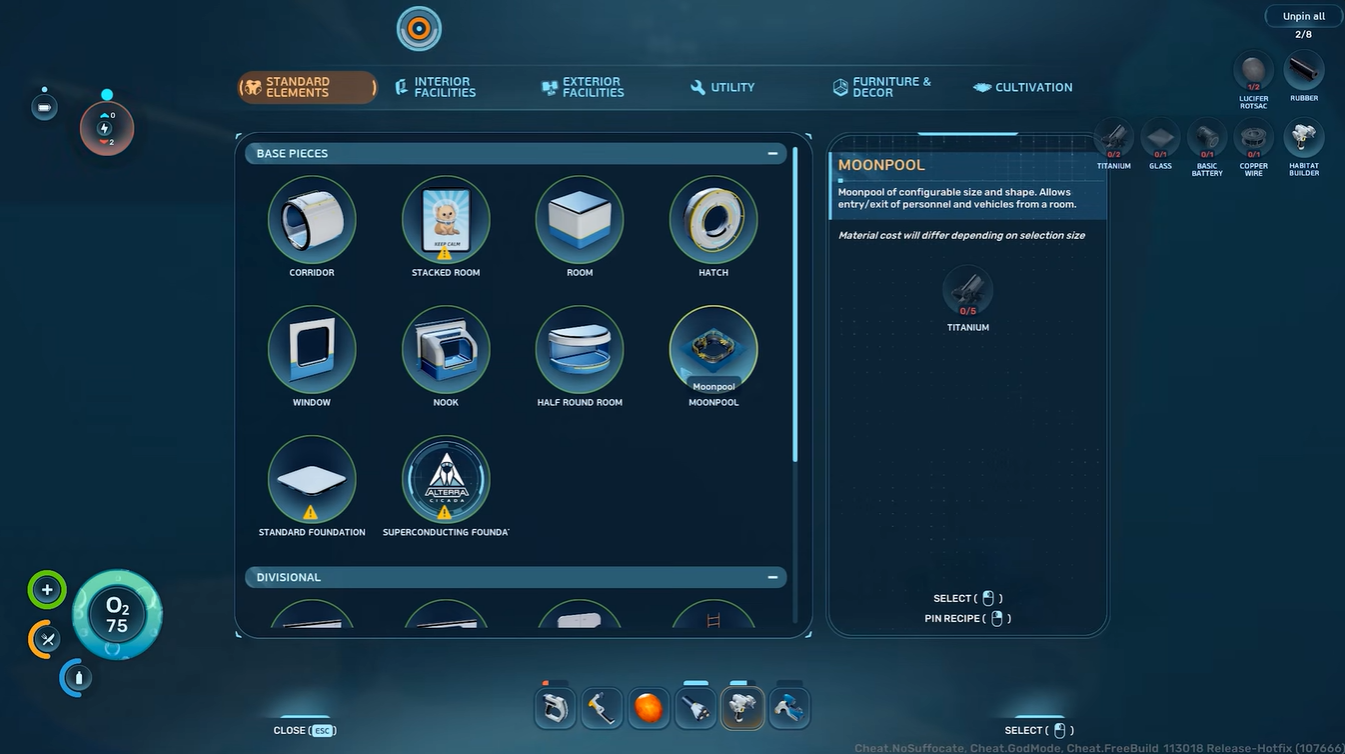
Task: Select the scanner tool in hotbar
Action: point(555,709)
